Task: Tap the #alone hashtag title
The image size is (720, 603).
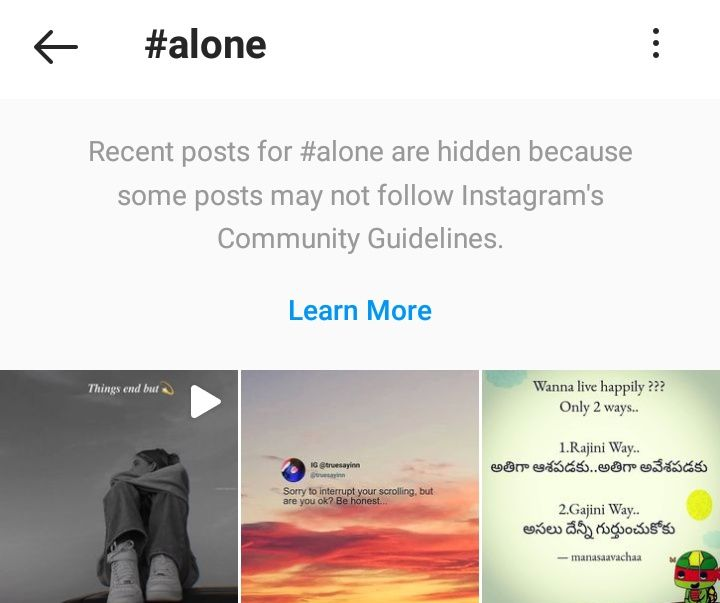Action: 205,45
